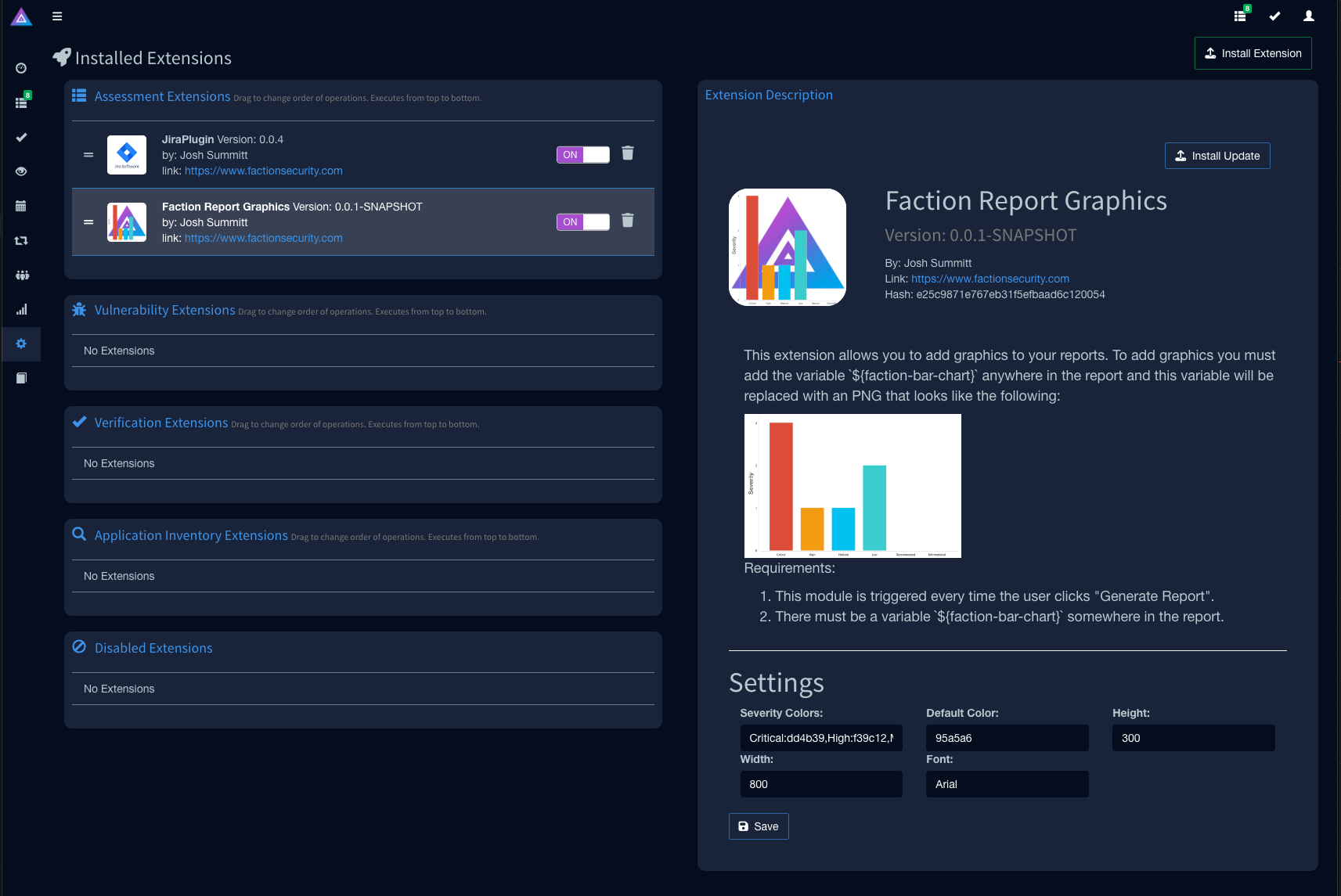Image resolution: width=1341 pixels, height=896 pixels.
Task: Click the JiraPlugin logo thumbnail
Action: coord(127,155)
